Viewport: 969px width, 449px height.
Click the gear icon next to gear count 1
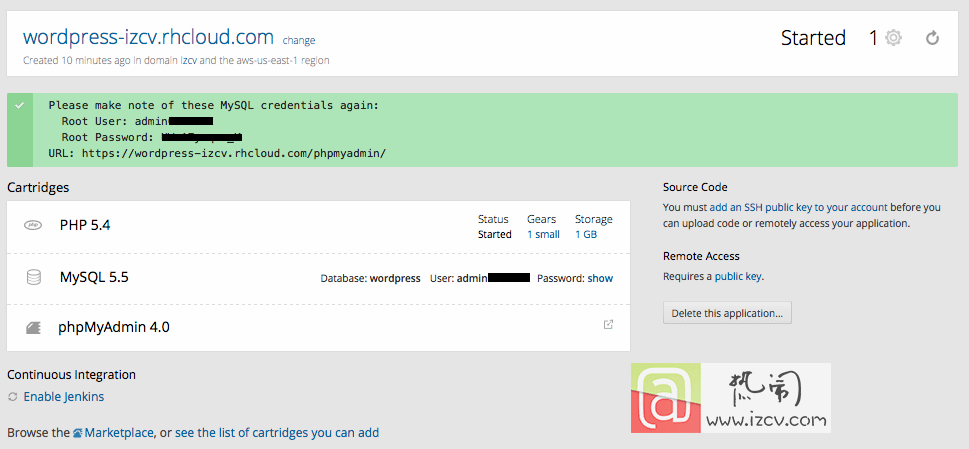[x=893, y=38]
